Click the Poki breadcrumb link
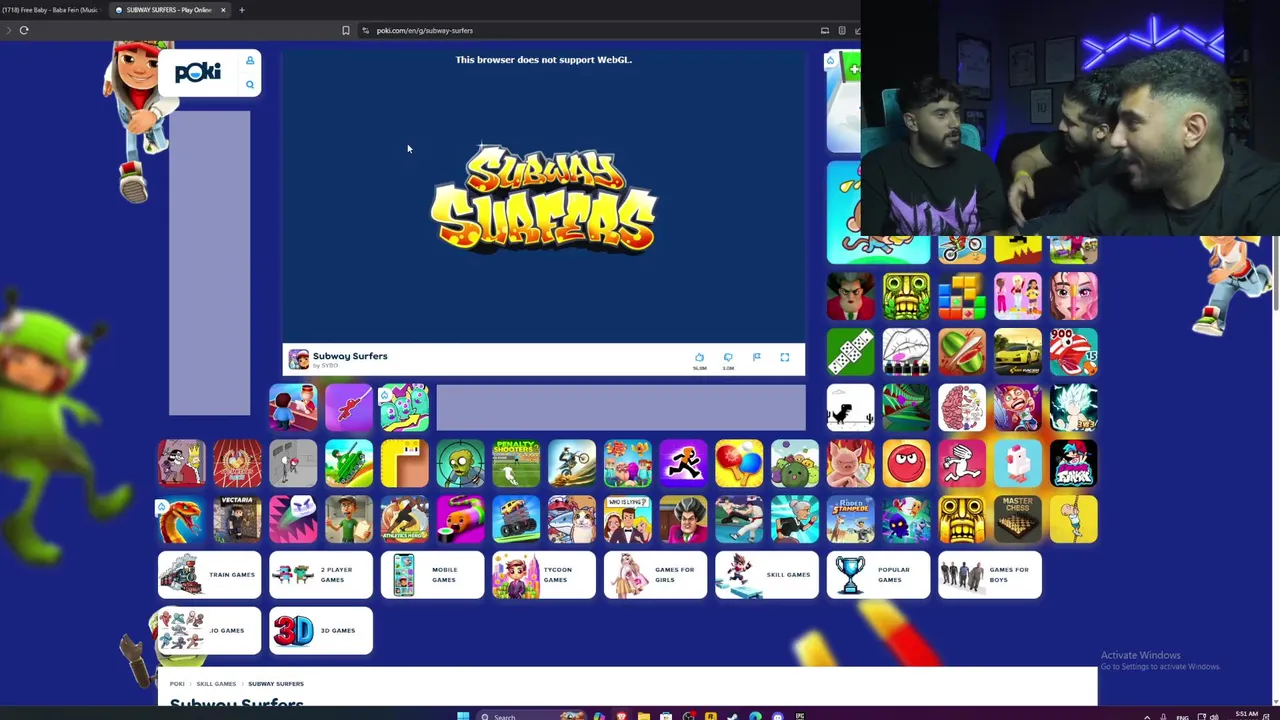Viewport: 1280px width, 720px height. (x=177, y=684)
